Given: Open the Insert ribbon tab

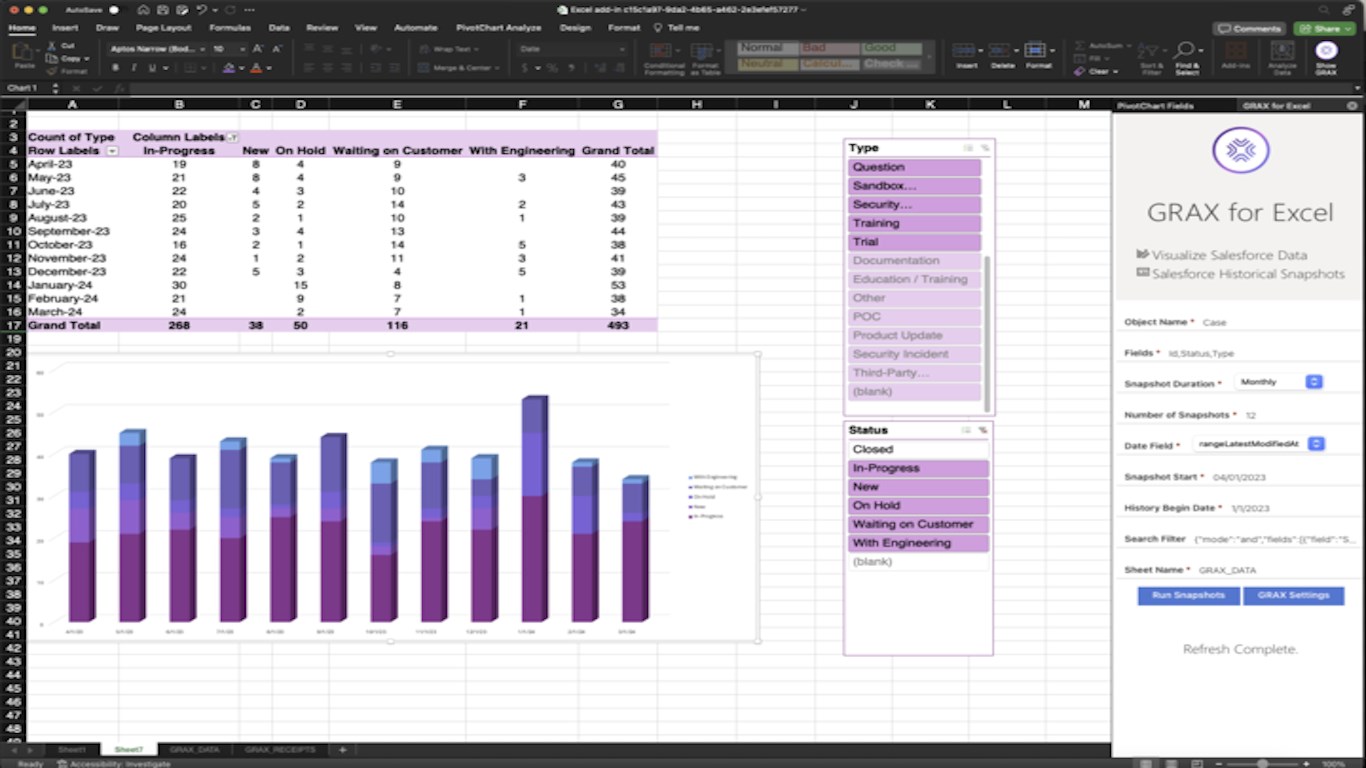Looking at the screenshot, I should tap(65, 28).
